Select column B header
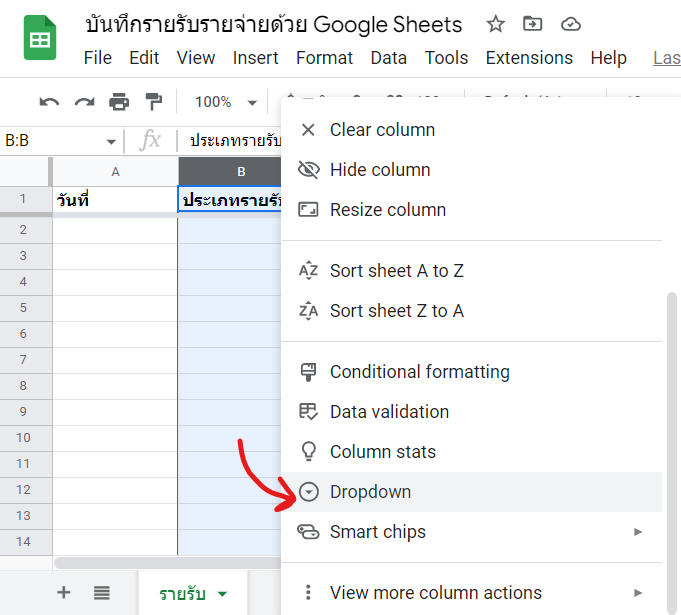The height and width of the screenshot is (615, 681). 230,172
